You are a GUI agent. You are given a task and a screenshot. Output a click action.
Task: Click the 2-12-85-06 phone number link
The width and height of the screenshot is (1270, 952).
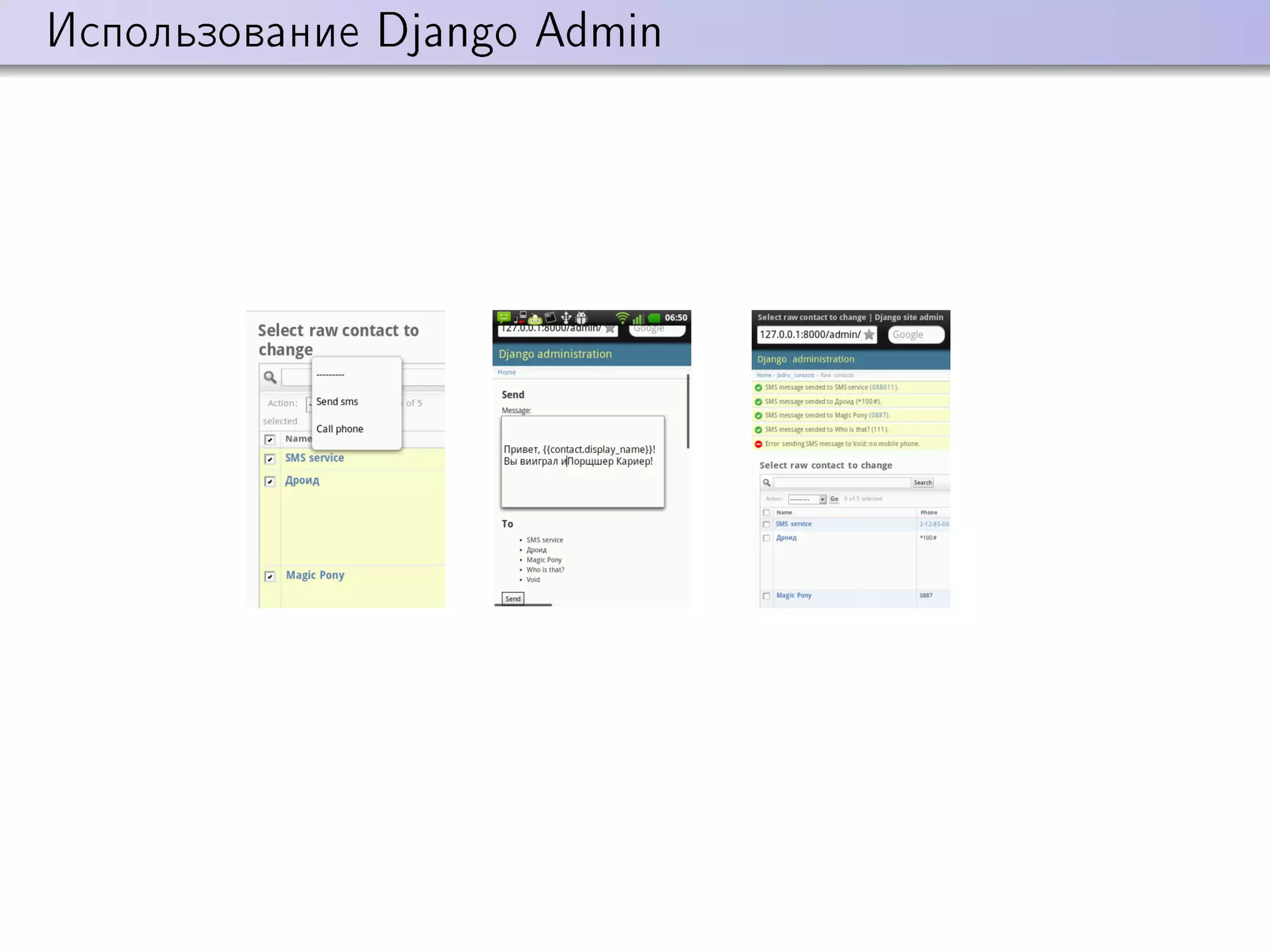coord(934,524)
